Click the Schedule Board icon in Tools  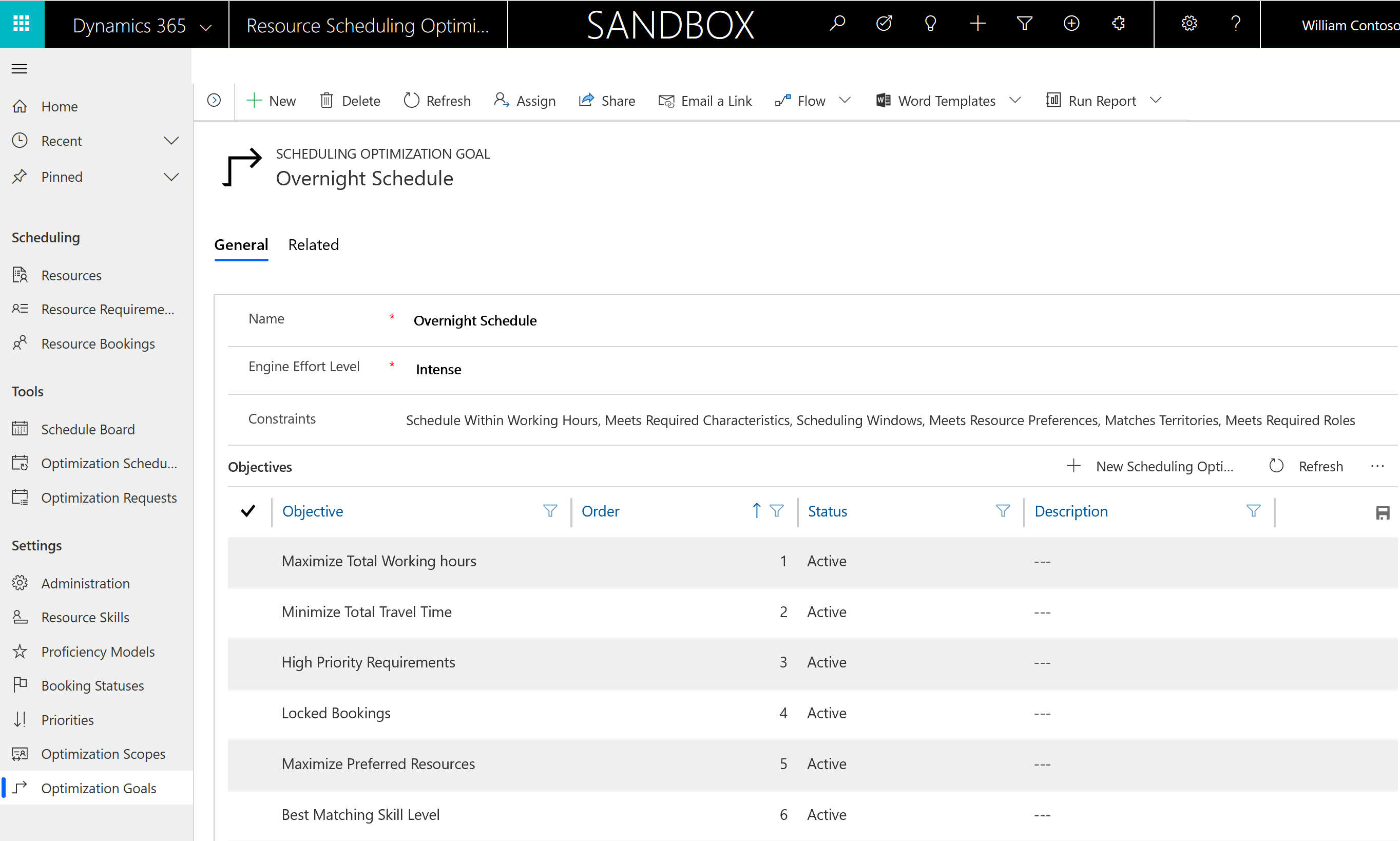click(x=20, y=429)
